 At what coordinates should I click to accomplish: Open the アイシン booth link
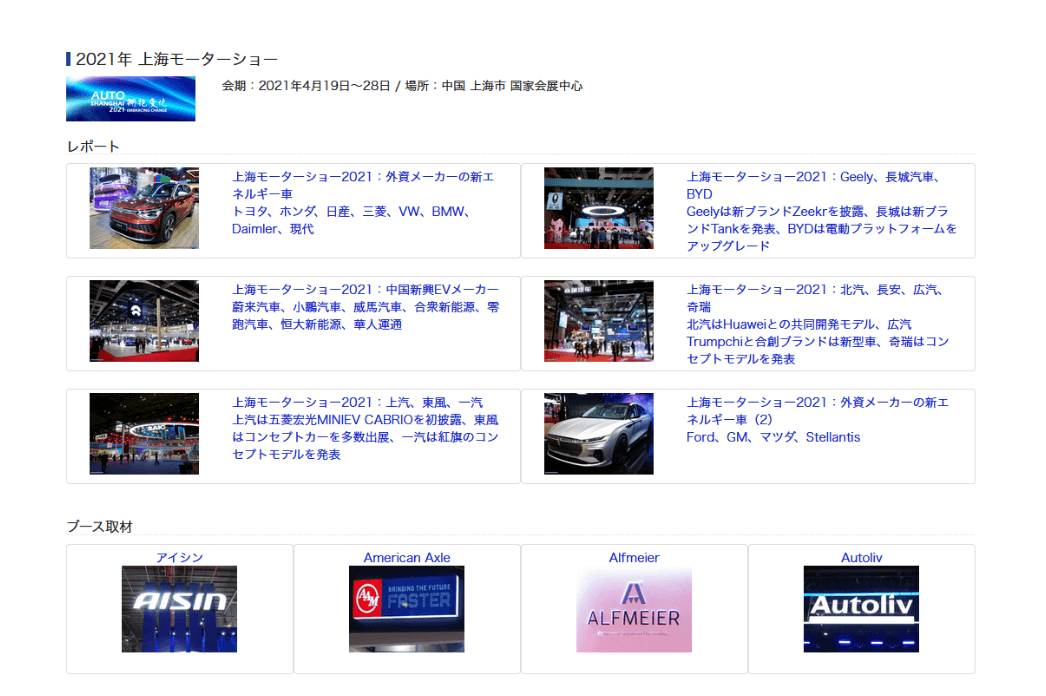(179, 557)
